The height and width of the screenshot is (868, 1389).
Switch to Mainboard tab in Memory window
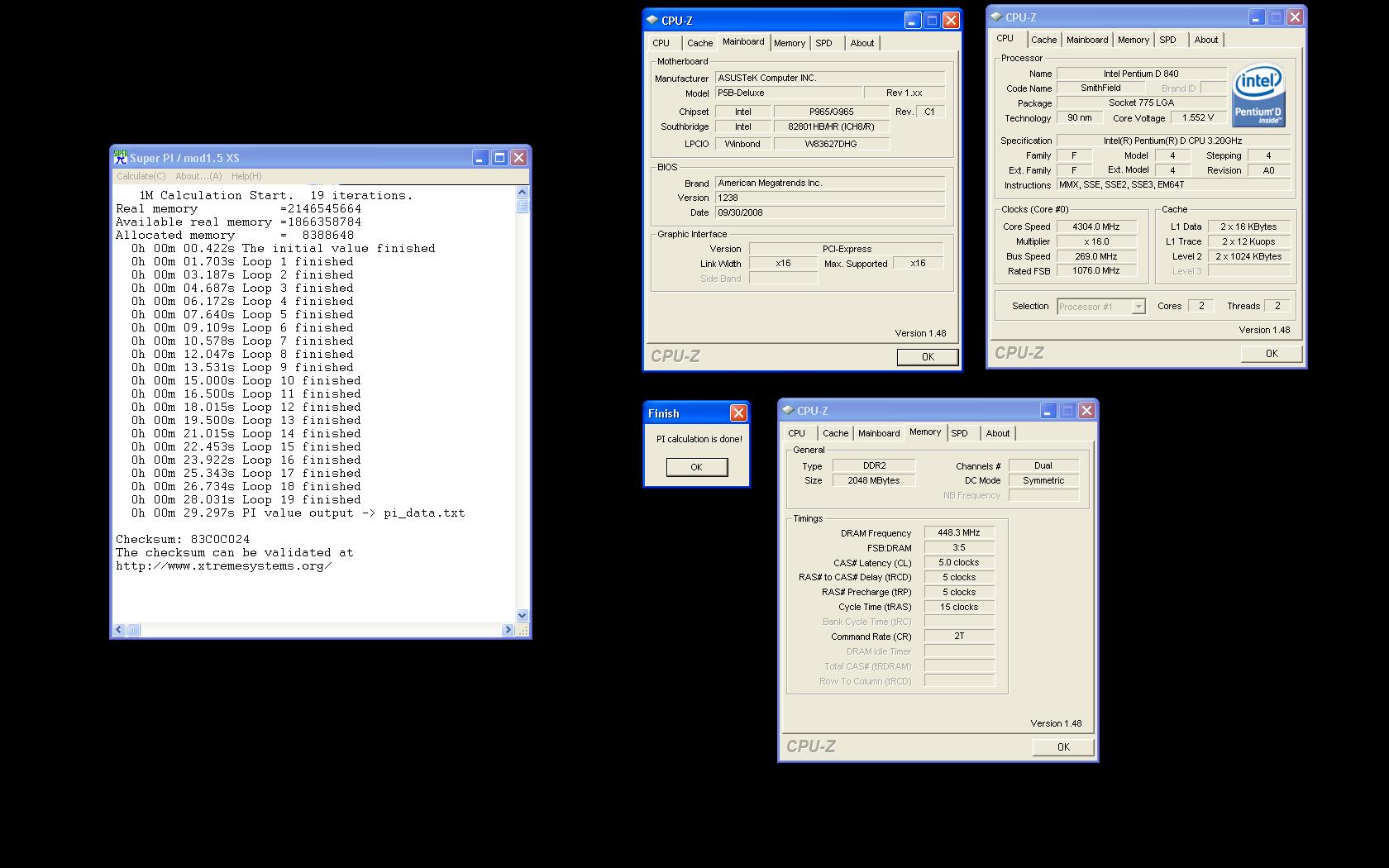pyautogui.click(x=879, y=433)
